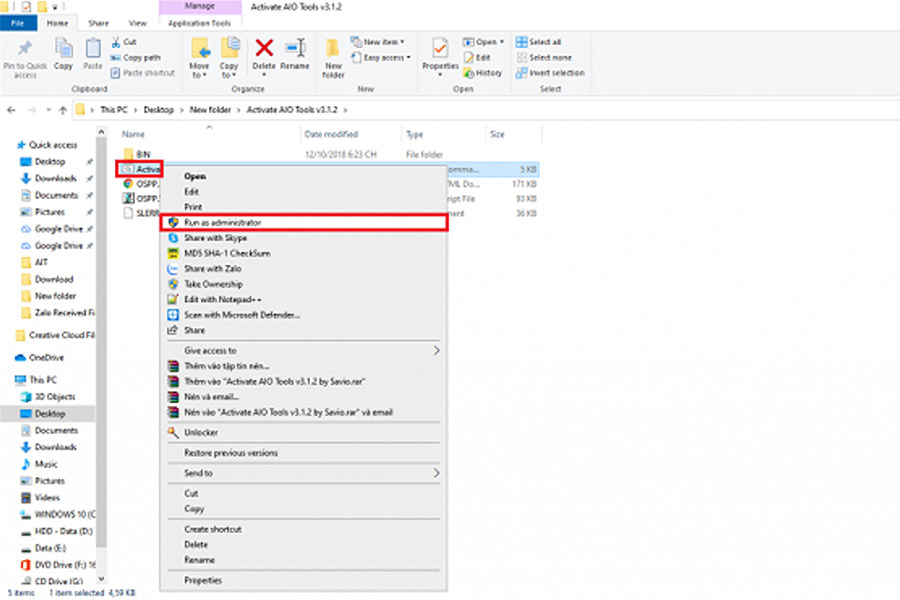Select Google Drive in Quick access
900x600 pixels.
click(58, 229)
